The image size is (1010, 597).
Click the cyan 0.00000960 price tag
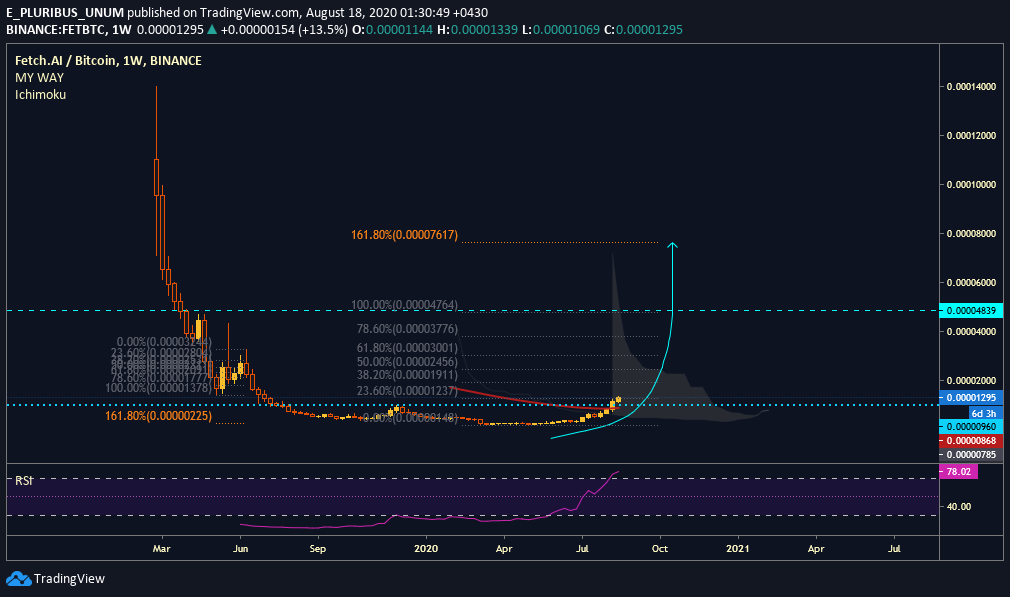(x=971, y=426)
